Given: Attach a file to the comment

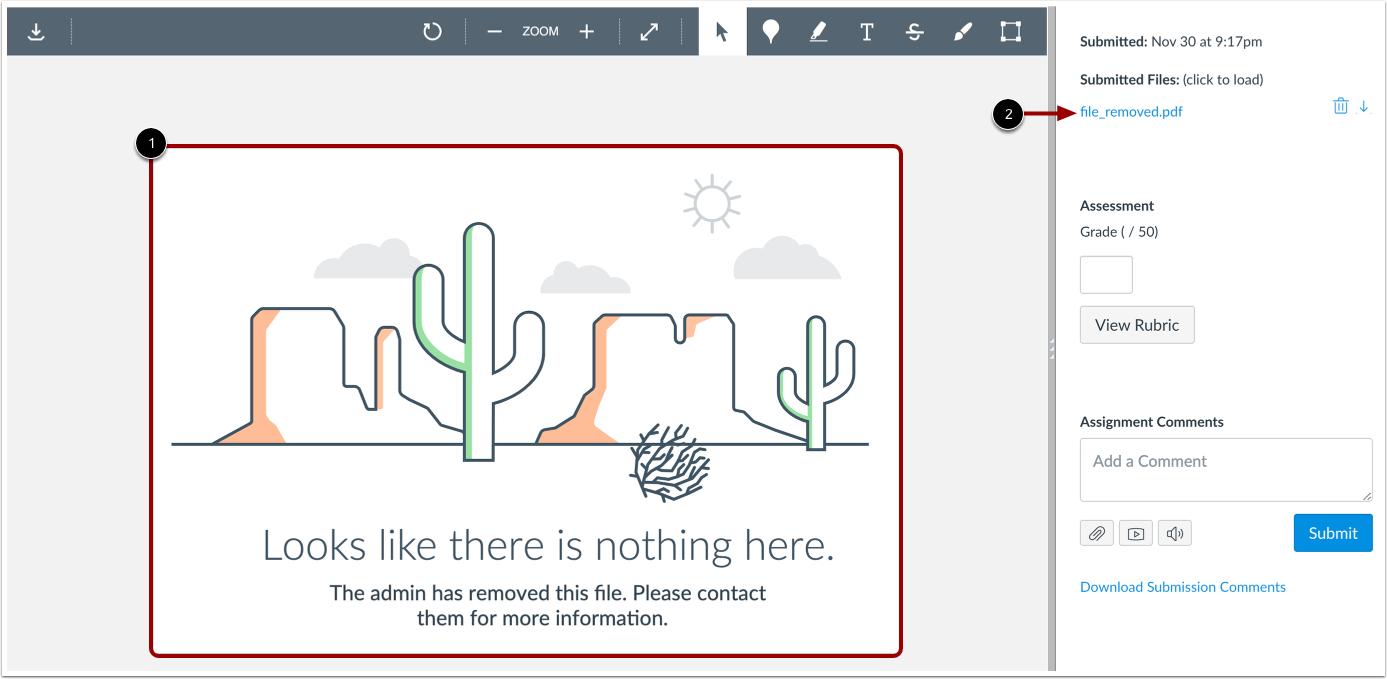Looking at the screenshot, I should coord(1096,532).
